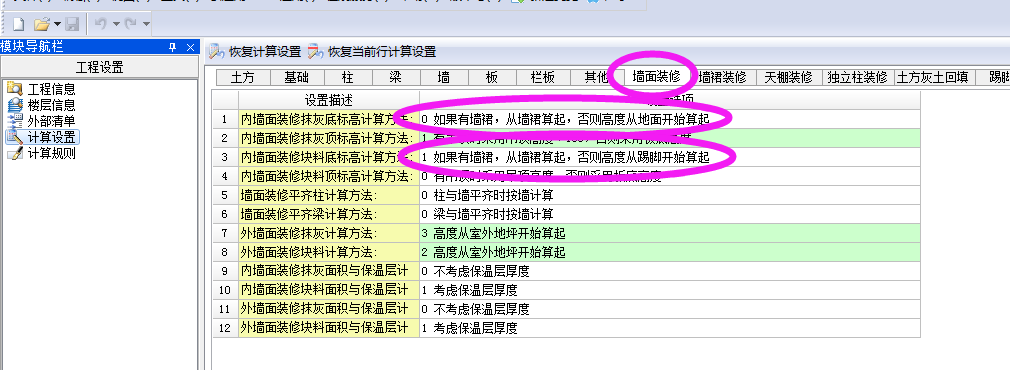Click the Open folder icon
Screen dimensions: 1010x370
click(x=41, y=24)
